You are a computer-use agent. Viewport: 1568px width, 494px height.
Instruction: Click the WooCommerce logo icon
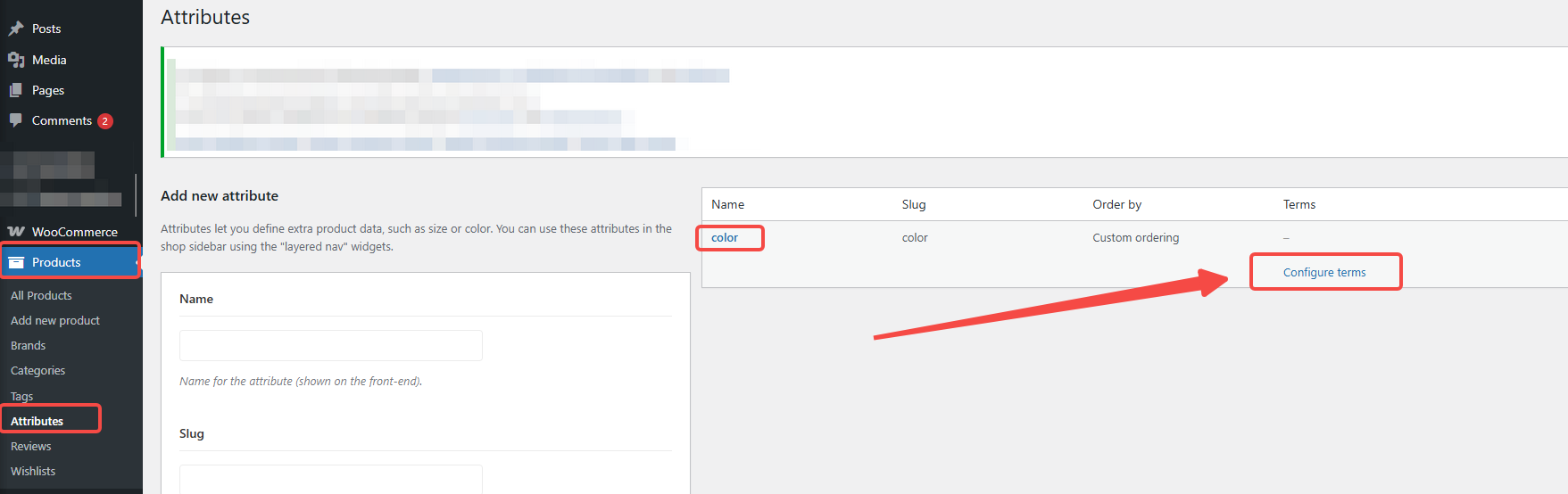pyautogui.click(x=16, y=232)
